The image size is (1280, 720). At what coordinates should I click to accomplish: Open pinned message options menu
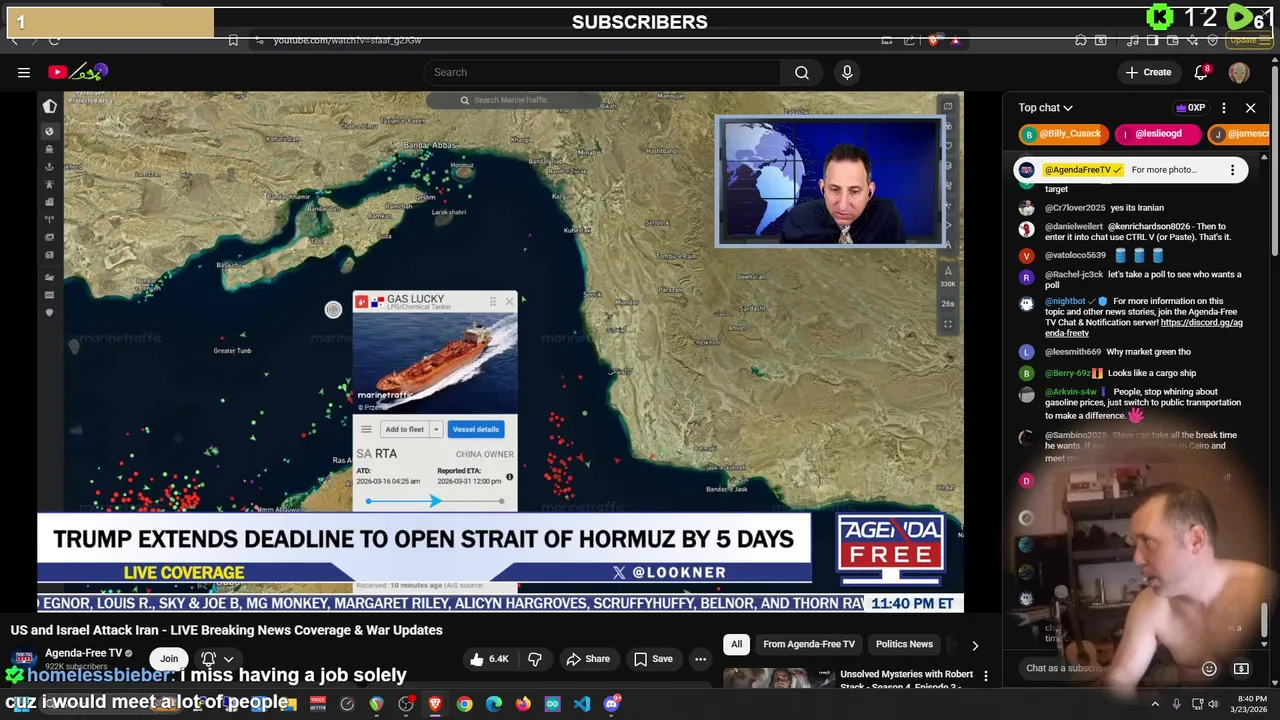1232,170
